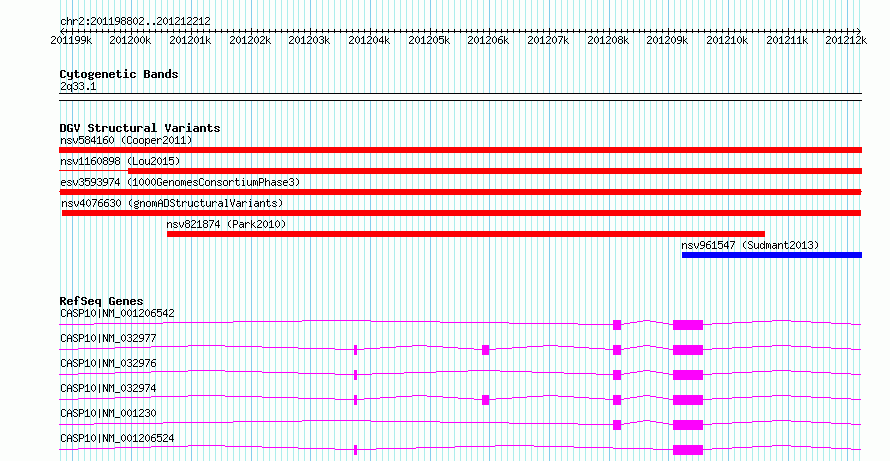890x461 pixels.
Task: Click the thin exon near 201204k in CASP10|NM_032976
Action: (355, 375)
